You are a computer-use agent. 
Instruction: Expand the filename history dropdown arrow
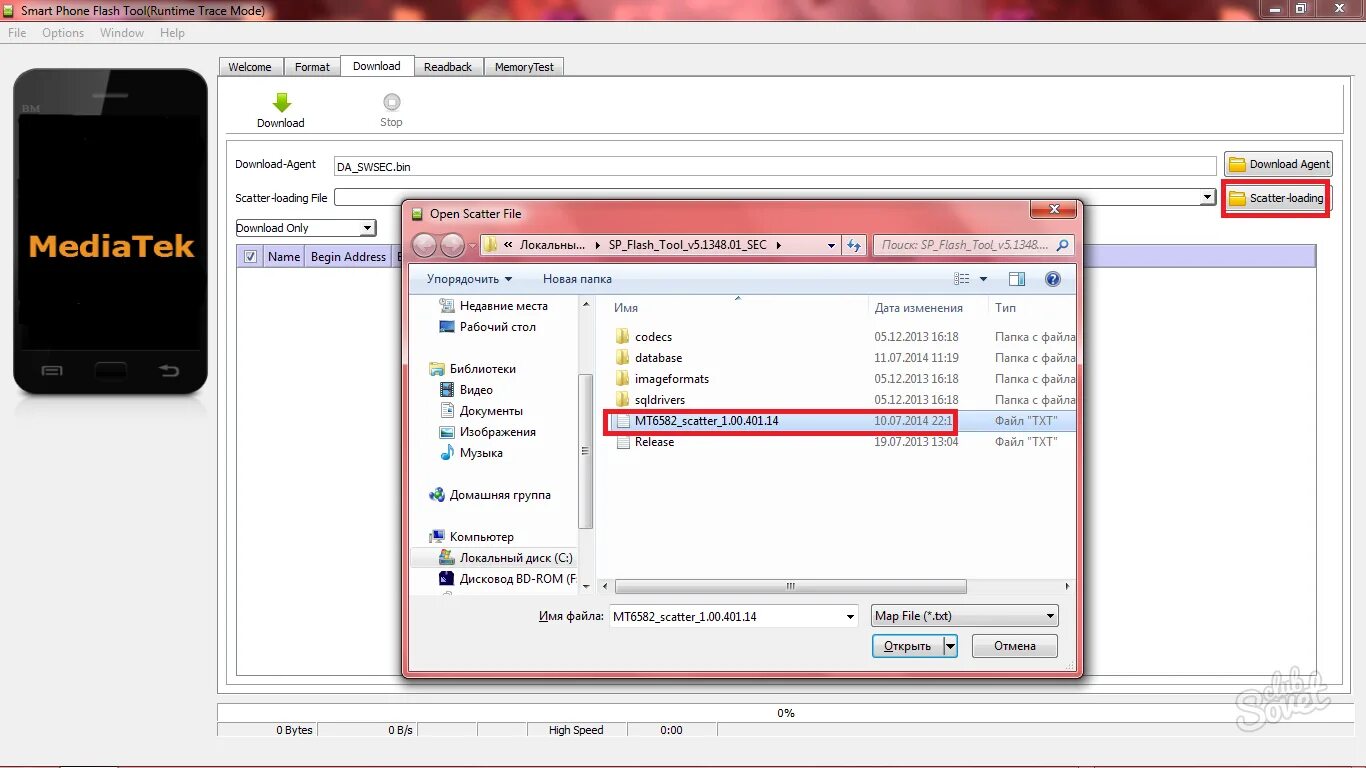(x=850, y=617)
